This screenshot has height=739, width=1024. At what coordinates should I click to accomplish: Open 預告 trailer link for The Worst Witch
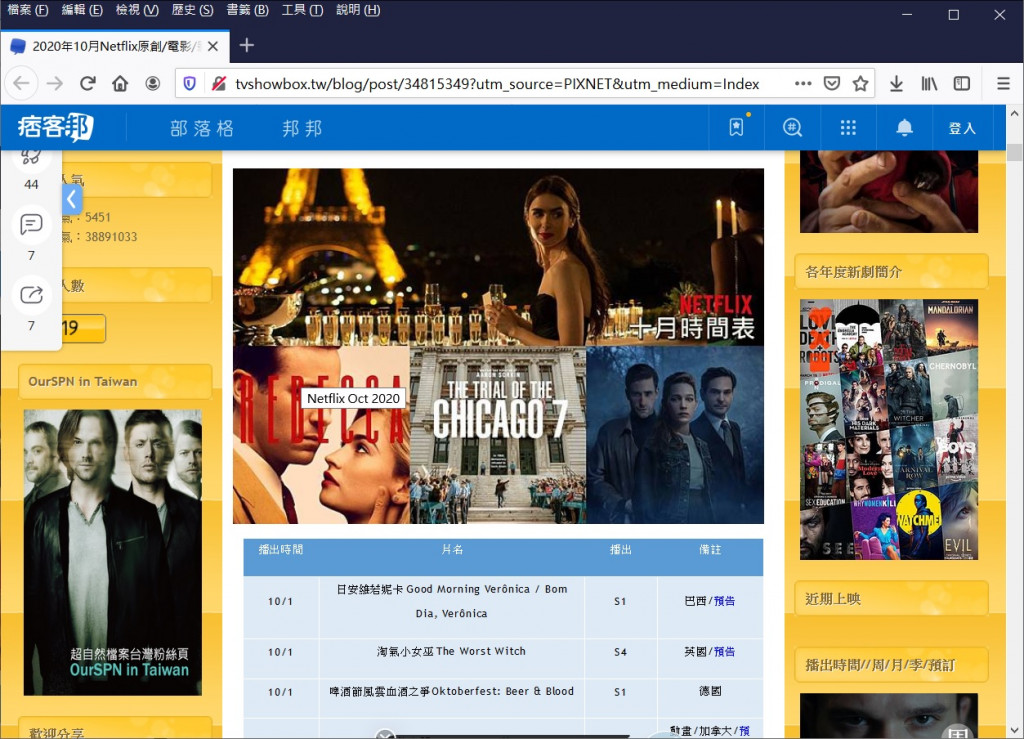724,652
